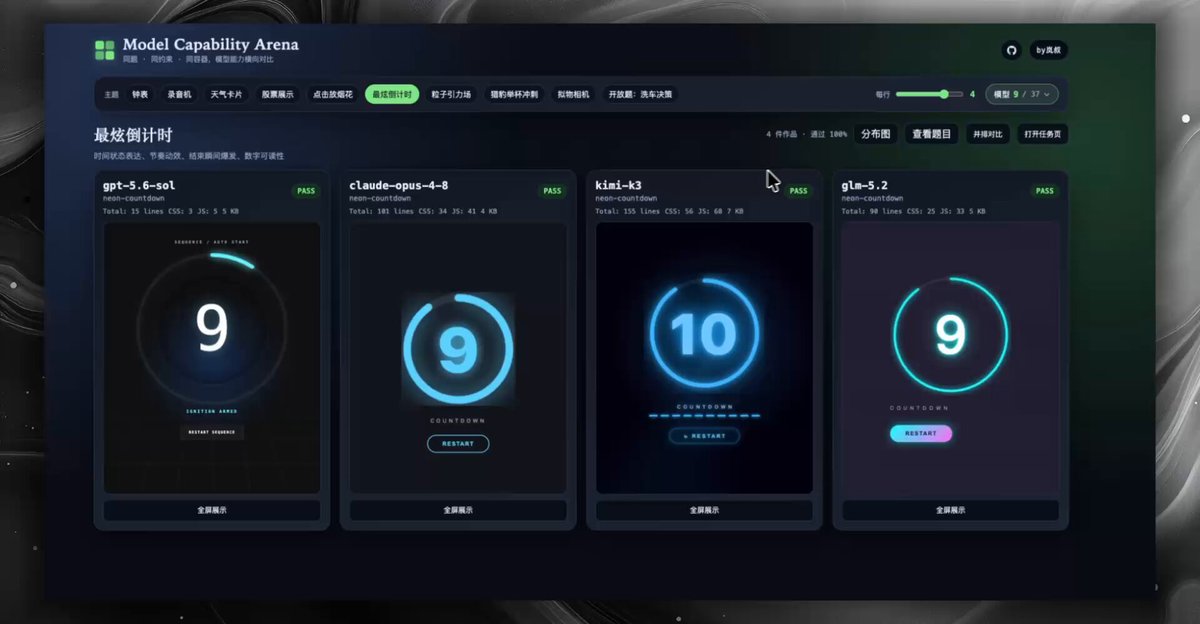This screenshot has height=624, width=1200.
Task: Click the gpt-5.6-sol card title
Action: click(x=141, y=186)
